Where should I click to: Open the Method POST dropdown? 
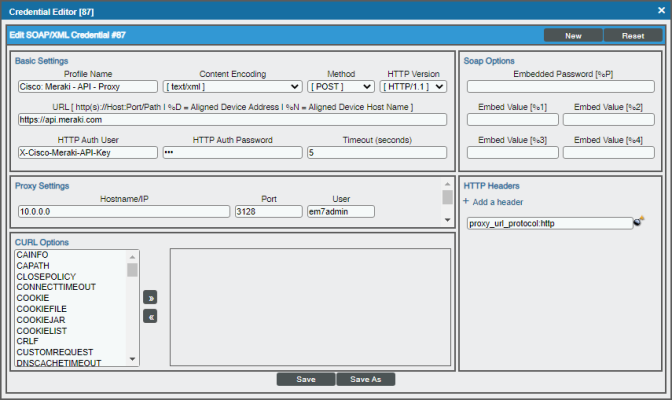(x=341, y=87)
